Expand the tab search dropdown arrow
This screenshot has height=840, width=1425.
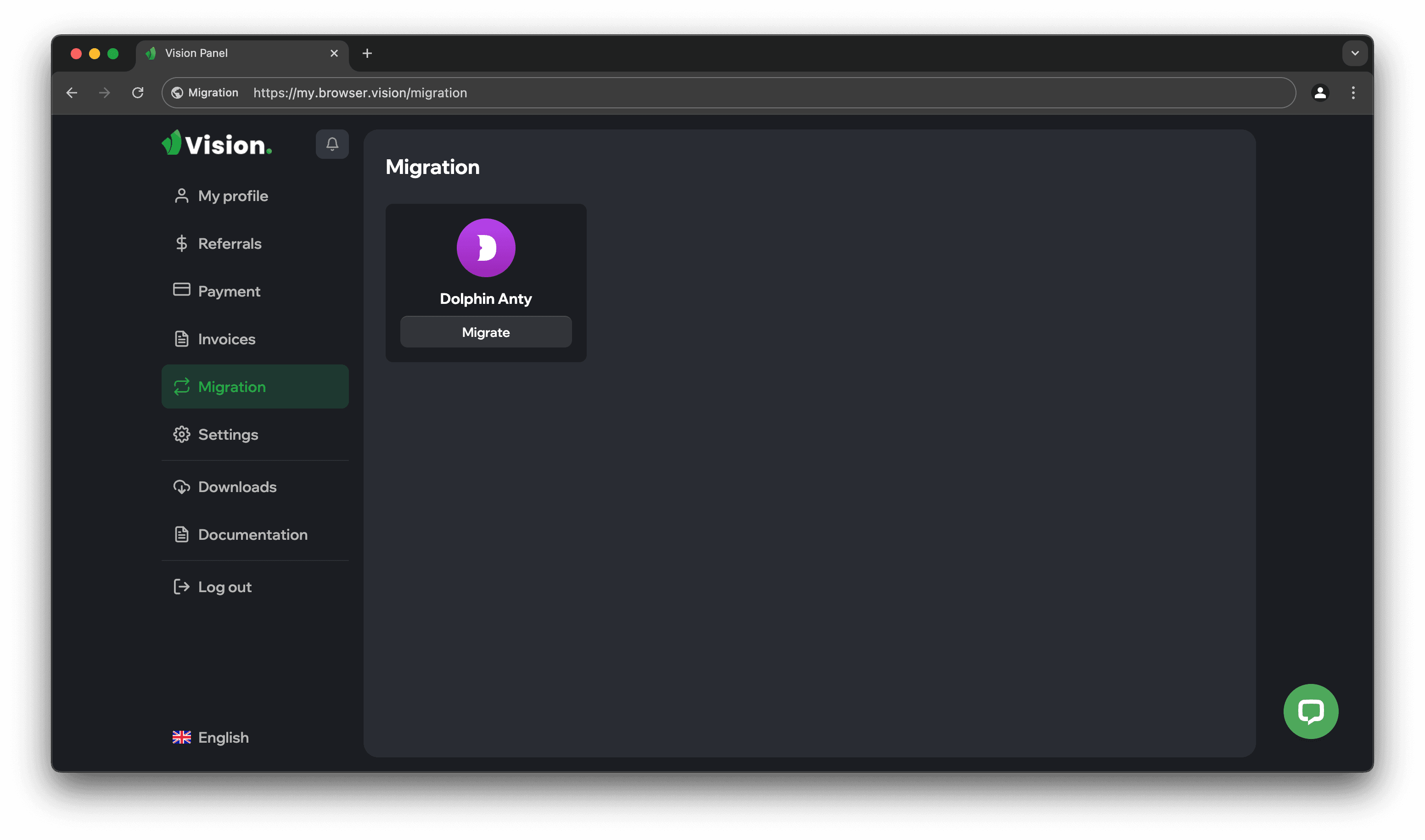click(x=1355, y=53)
